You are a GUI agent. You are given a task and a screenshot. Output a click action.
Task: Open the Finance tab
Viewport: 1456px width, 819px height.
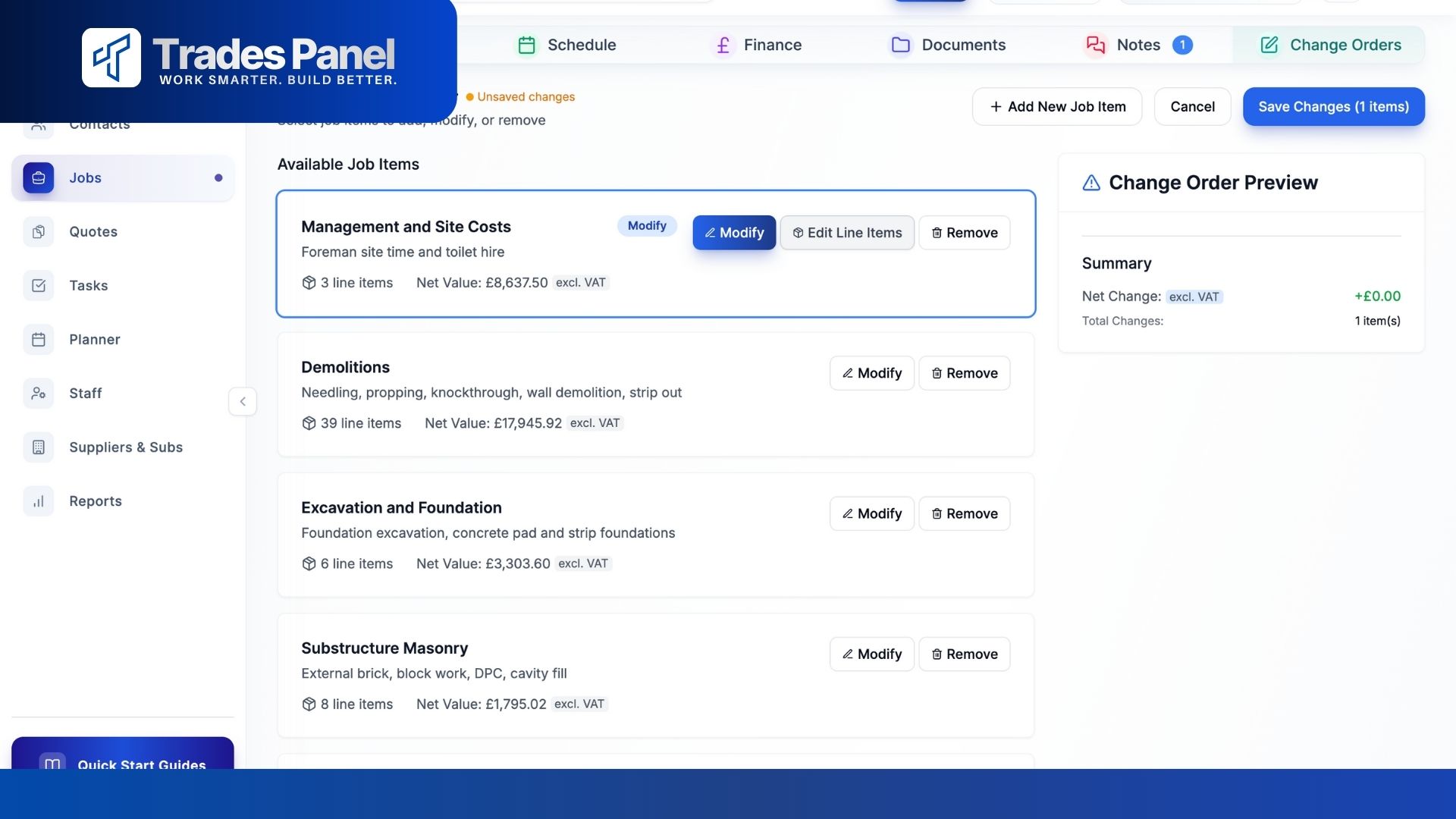point(758,45)
